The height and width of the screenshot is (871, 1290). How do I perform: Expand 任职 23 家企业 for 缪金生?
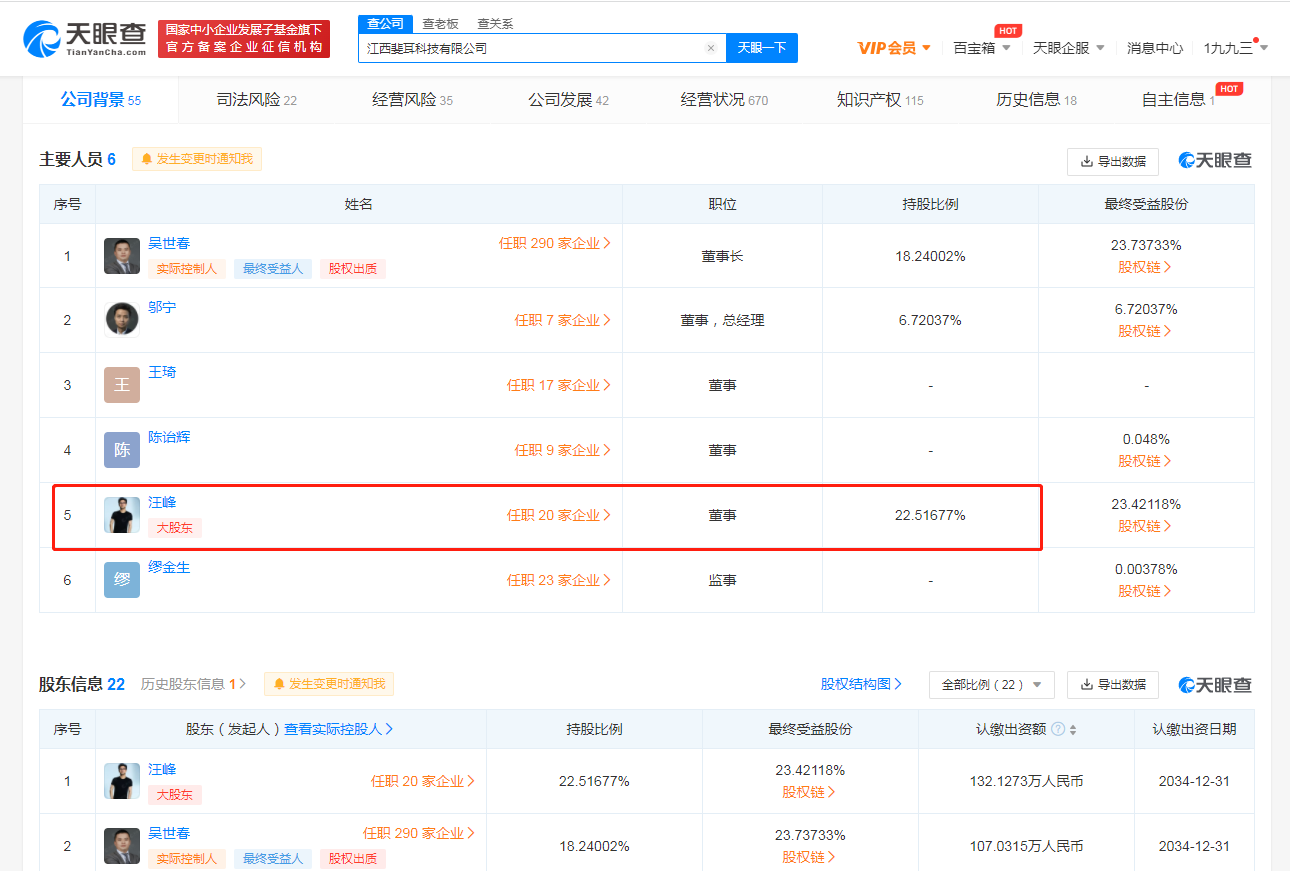[559, 580]
